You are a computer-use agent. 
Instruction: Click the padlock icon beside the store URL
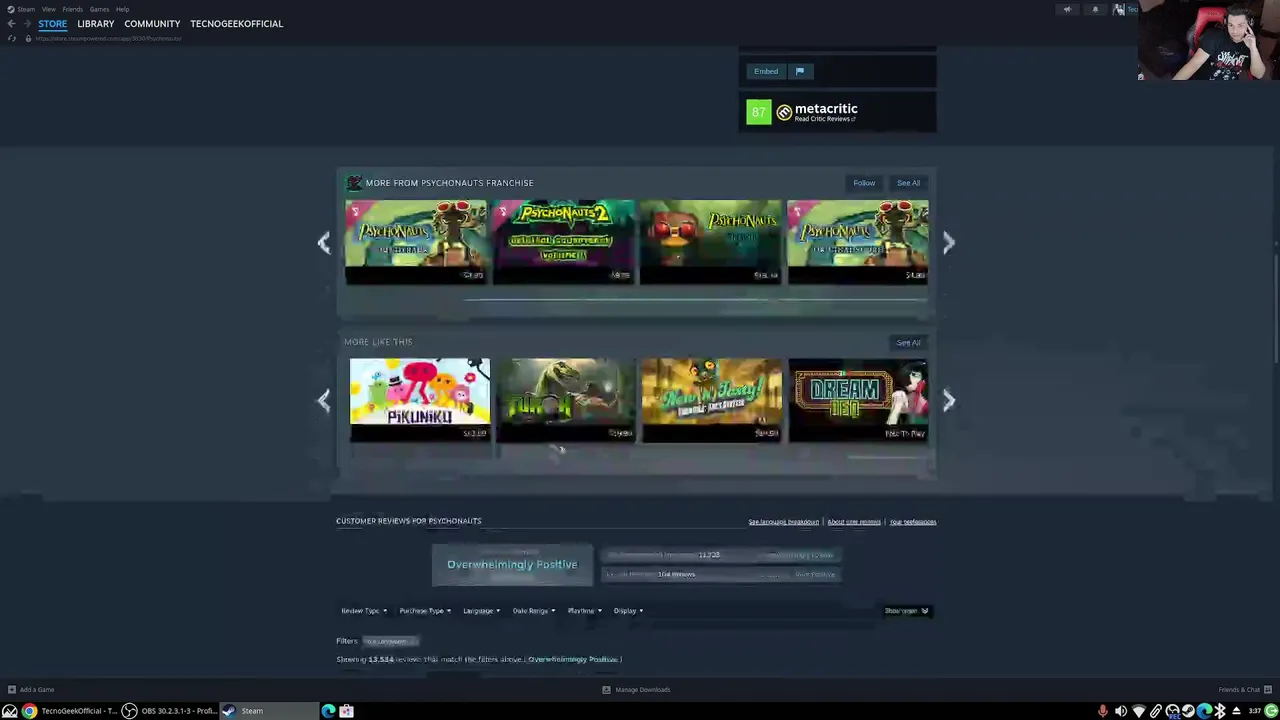pyautogui.click(x=28, y=38)
